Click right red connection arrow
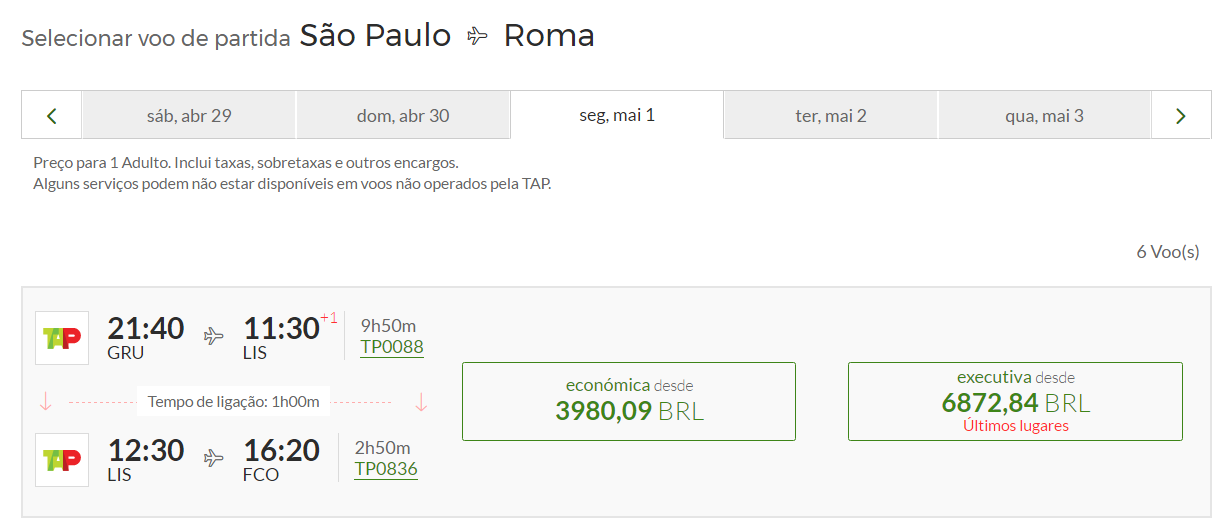Screen dimensions: 1221x530 click(421, 402)
